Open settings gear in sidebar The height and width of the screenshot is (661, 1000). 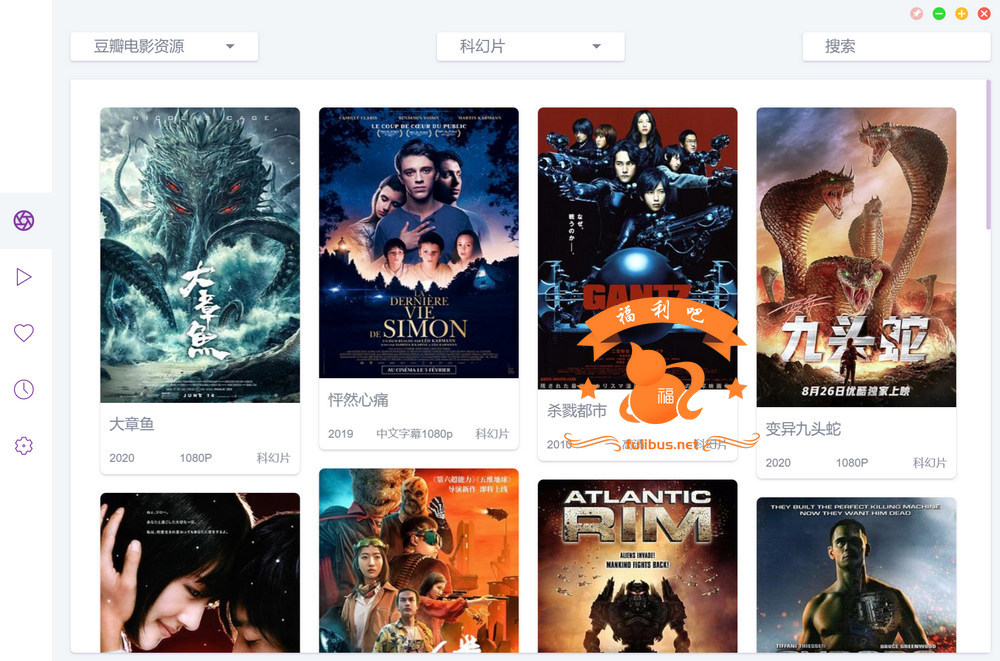[x=24, y=445]
